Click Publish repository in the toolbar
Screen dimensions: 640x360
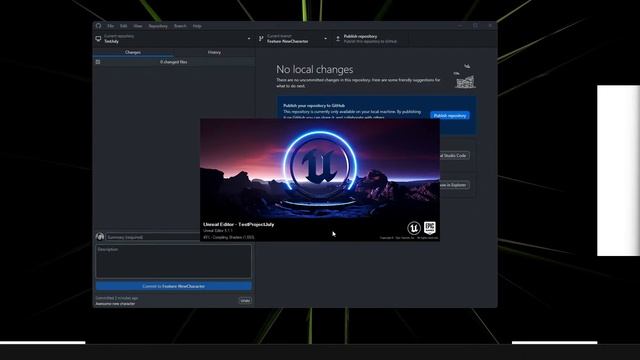coord(369,39)
